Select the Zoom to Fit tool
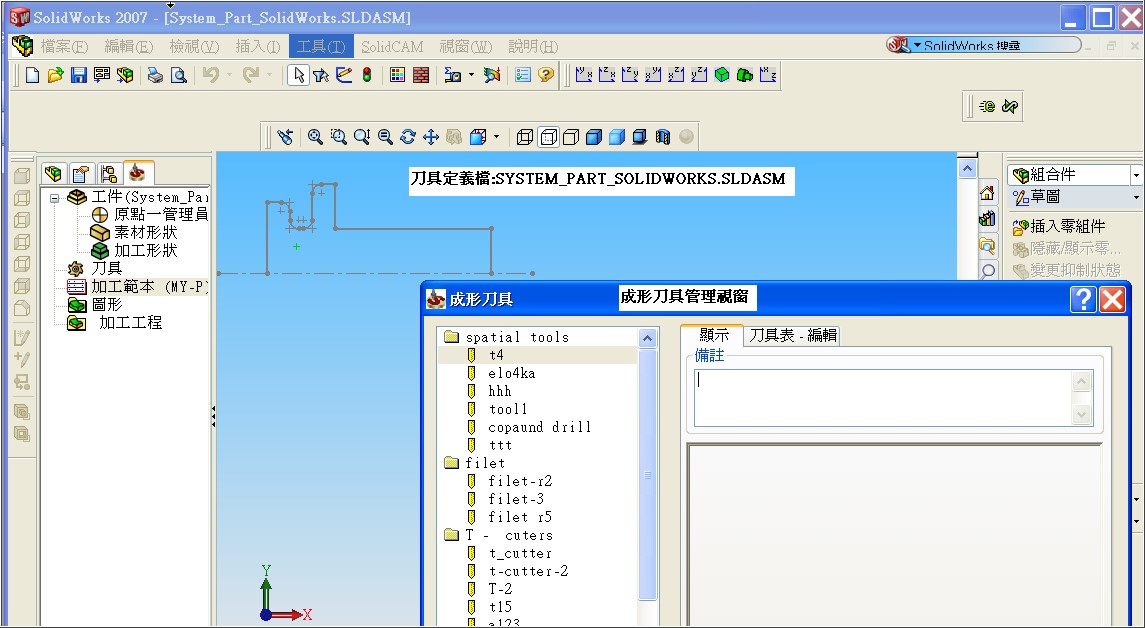 pos(315,137)
